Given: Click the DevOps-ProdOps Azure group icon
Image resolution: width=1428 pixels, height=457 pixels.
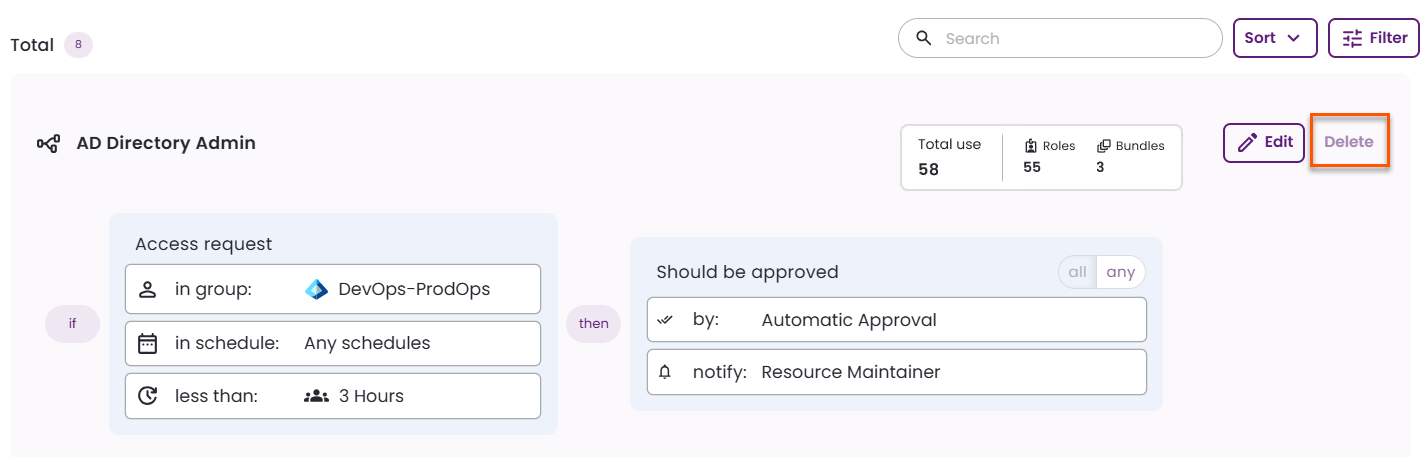Looking at the screenshot, I should [x=317, y=290].
